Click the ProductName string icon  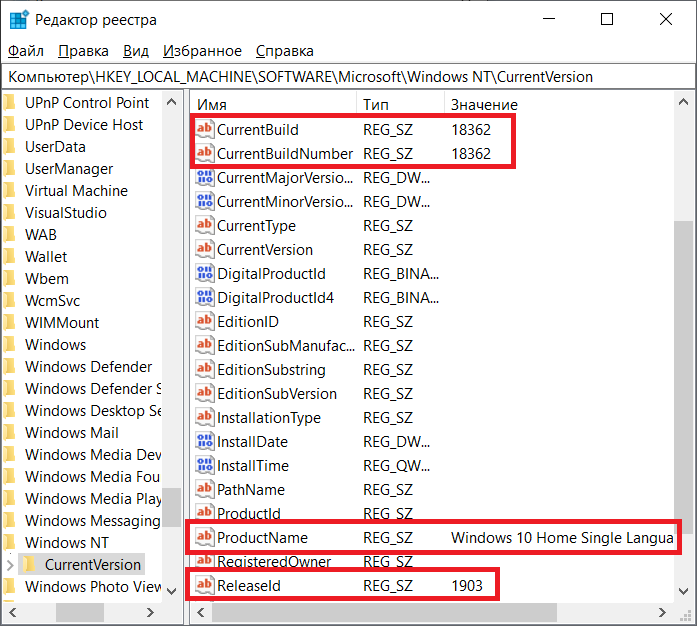pos(204,538)
